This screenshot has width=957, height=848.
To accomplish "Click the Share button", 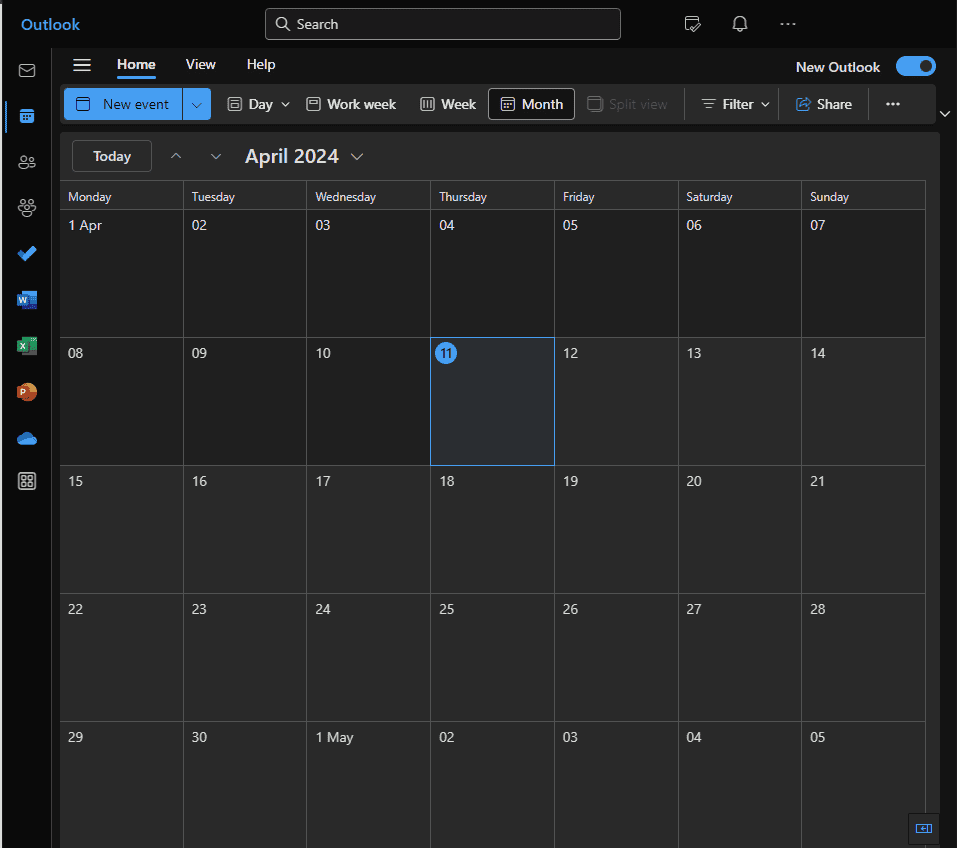I will [x=823, y=104].
